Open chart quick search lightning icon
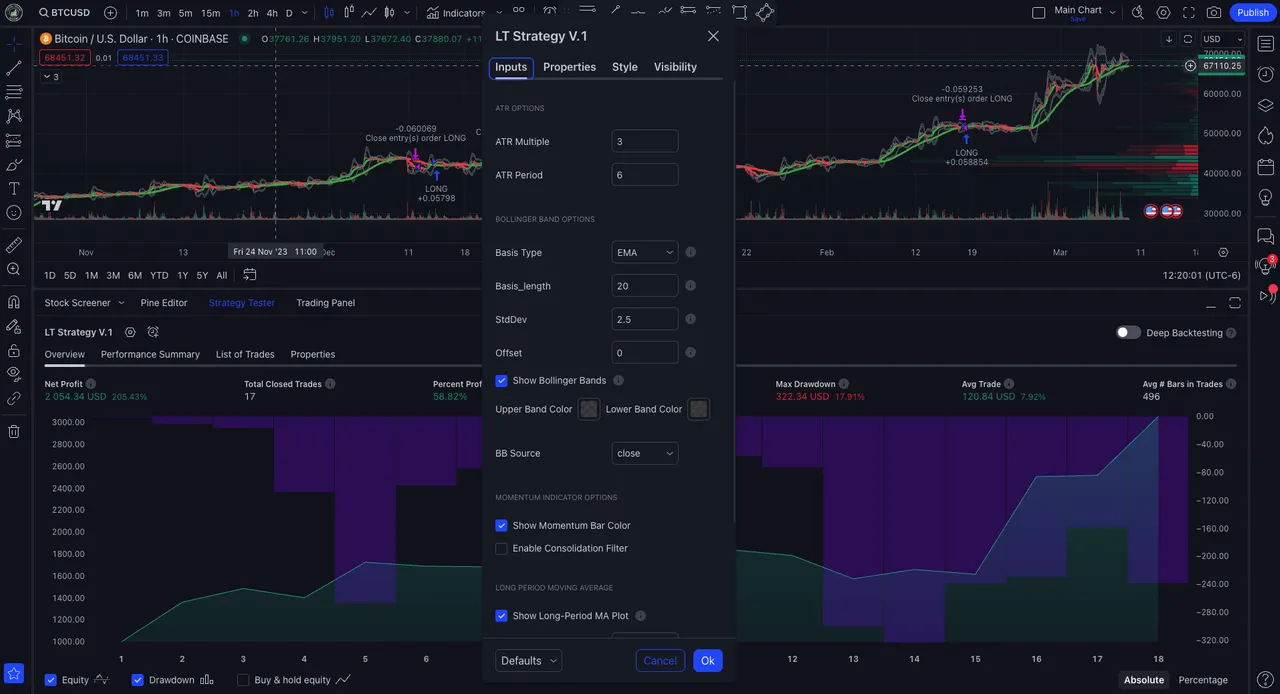The height and width of the screenshot is (694, 1280). pyautogui.click(x=1138, y=13)
